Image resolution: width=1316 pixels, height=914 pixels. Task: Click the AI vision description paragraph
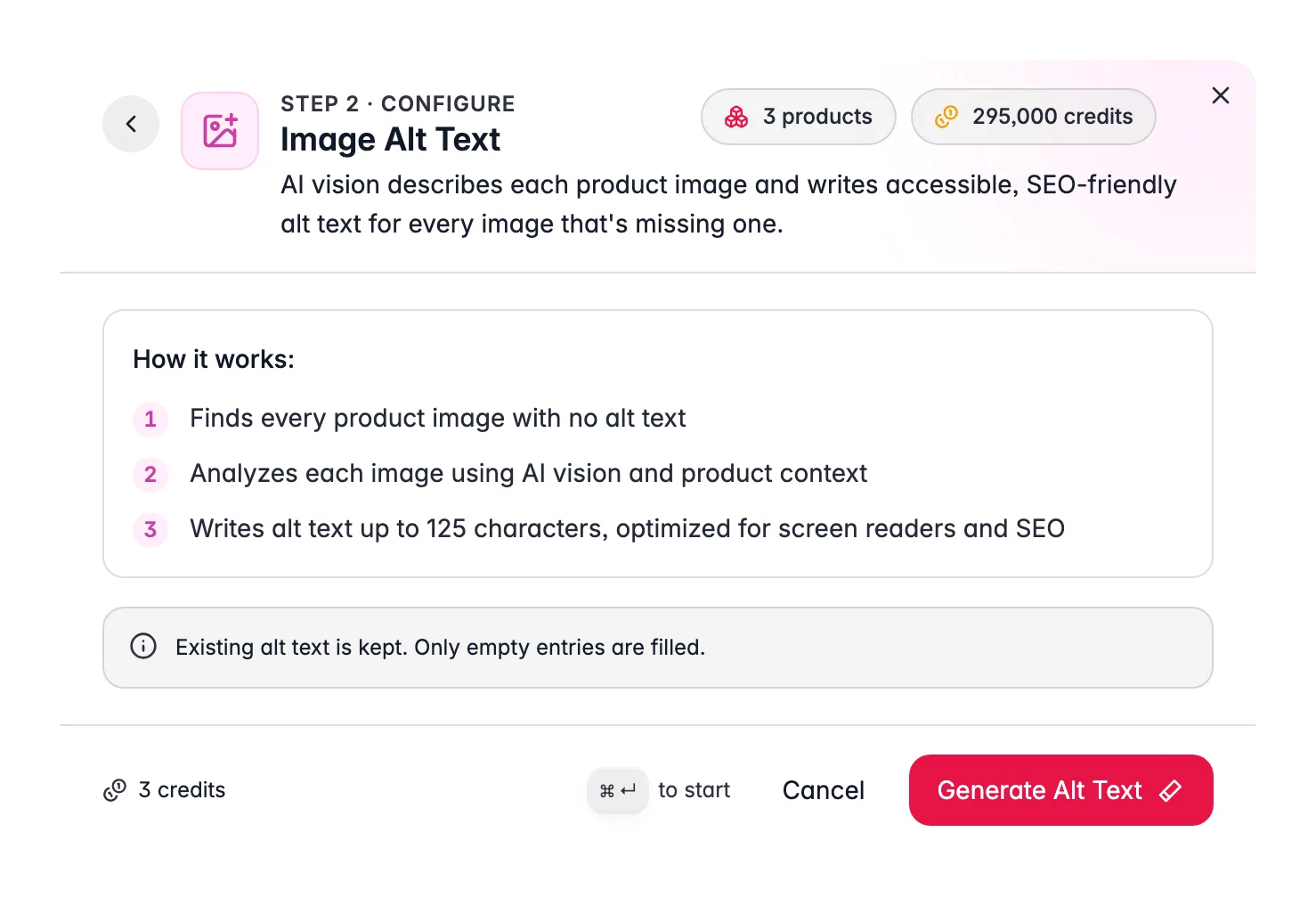728,204
